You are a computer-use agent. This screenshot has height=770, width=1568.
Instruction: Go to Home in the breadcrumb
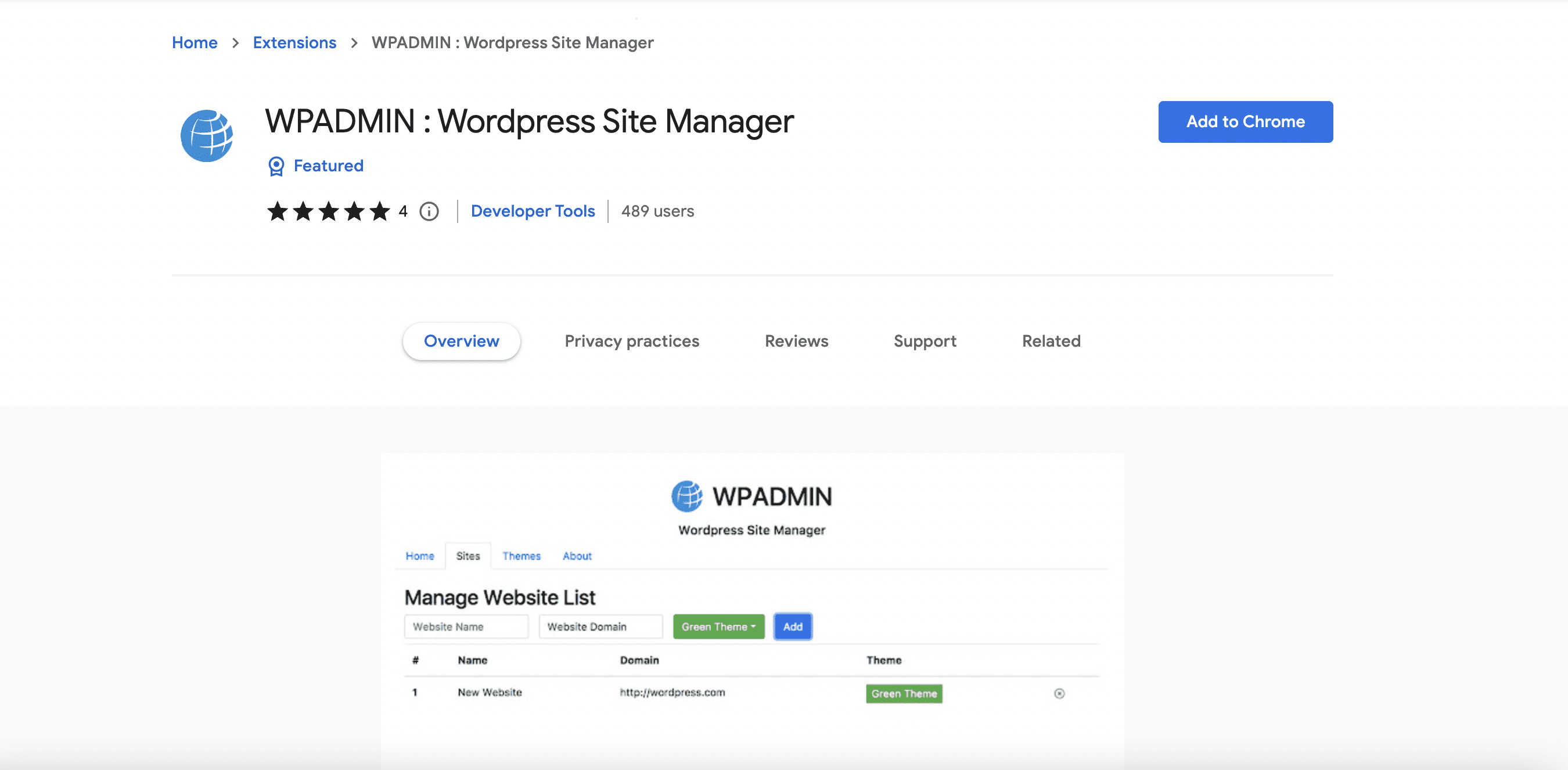[195, 42]
